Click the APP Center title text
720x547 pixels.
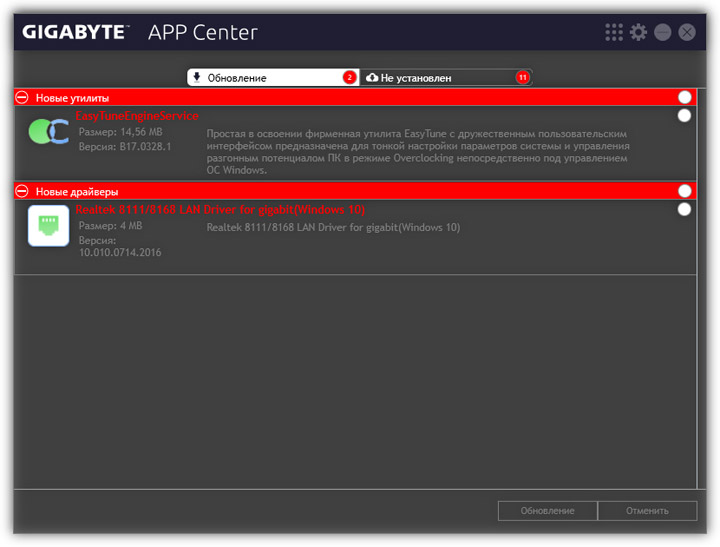point(202,33)
